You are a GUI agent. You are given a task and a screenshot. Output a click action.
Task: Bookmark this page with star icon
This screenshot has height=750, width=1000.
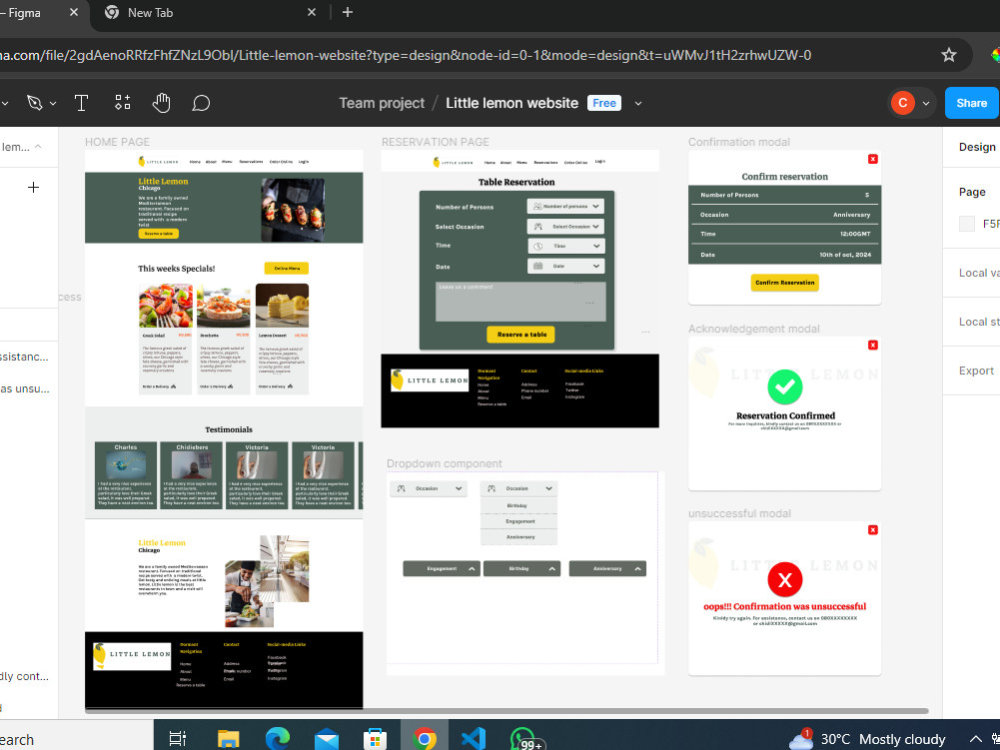coord(948,55)
